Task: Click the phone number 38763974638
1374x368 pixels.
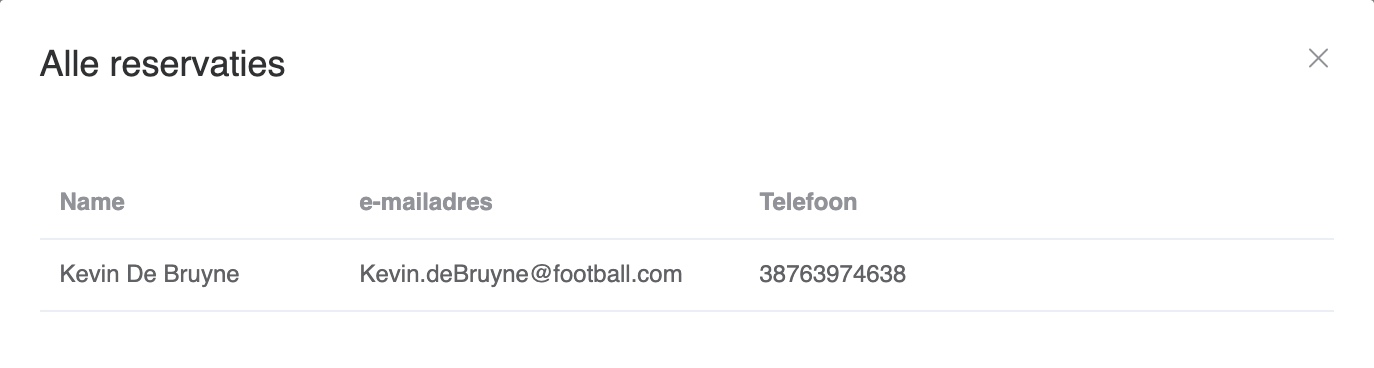Action: click(832, 274)
